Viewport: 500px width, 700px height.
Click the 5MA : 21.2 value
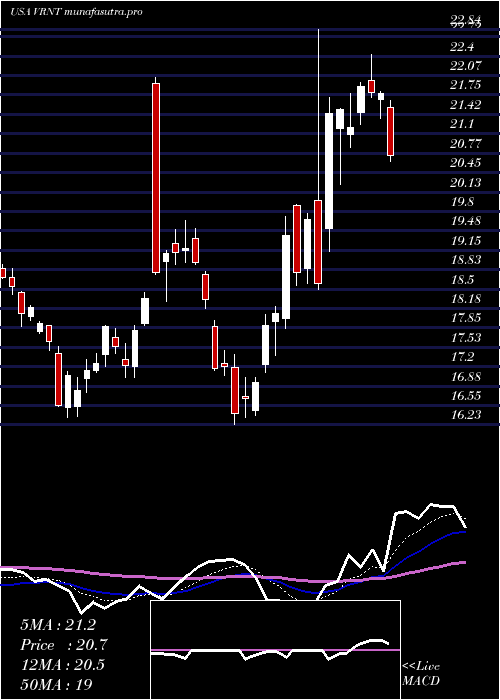[58, 625]
